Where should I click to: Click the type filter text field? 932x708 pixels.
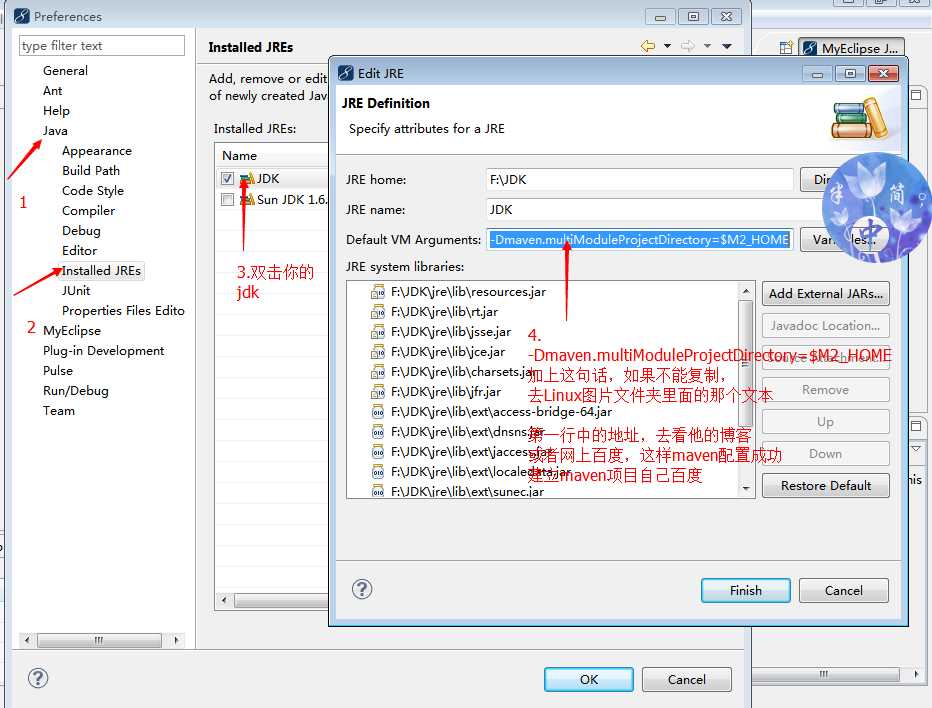pyautogui.click(x=102, y=46)
